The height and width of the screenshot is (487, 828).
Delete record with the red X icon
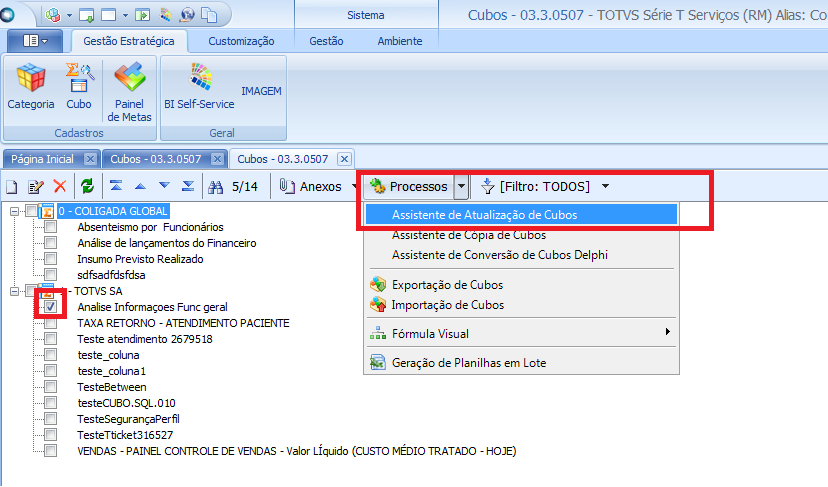[60, 186]
